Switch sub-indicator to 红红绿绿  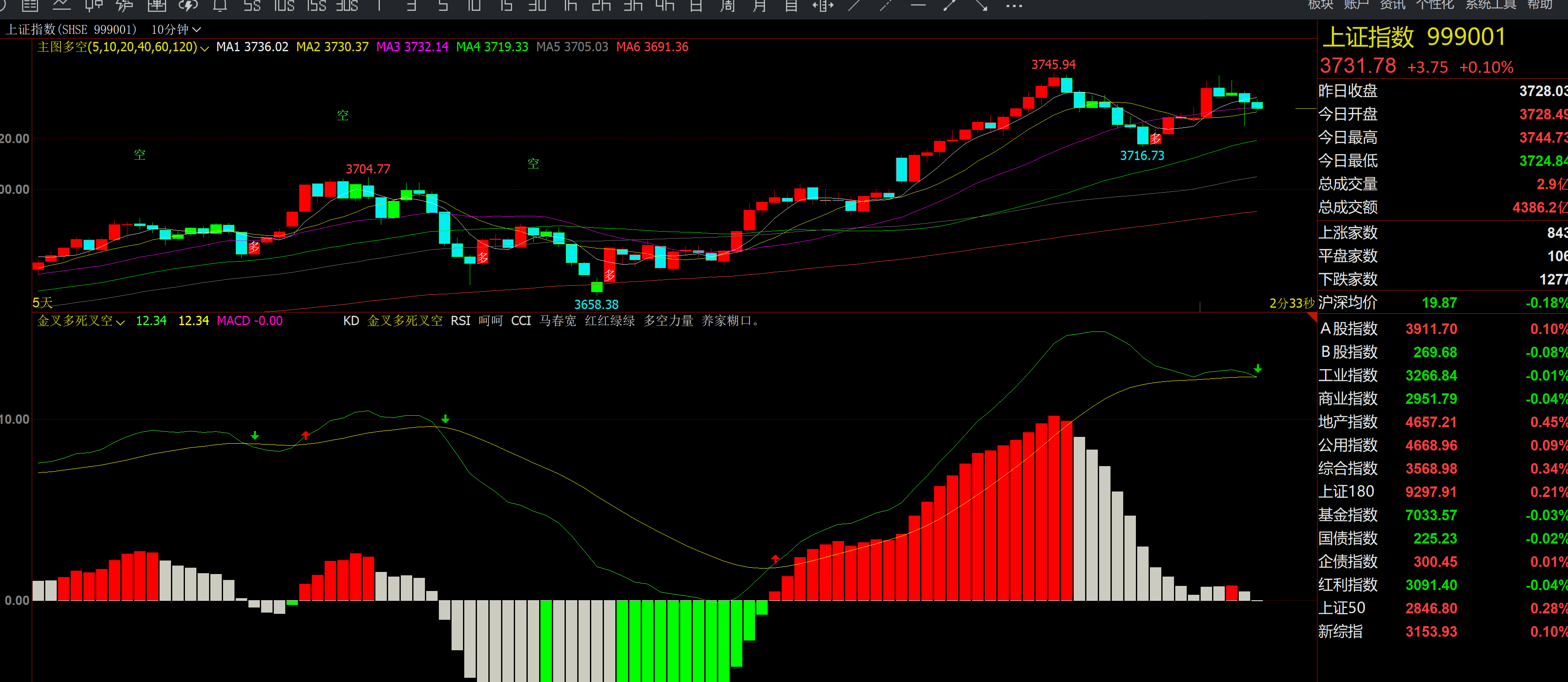[610, 321]
